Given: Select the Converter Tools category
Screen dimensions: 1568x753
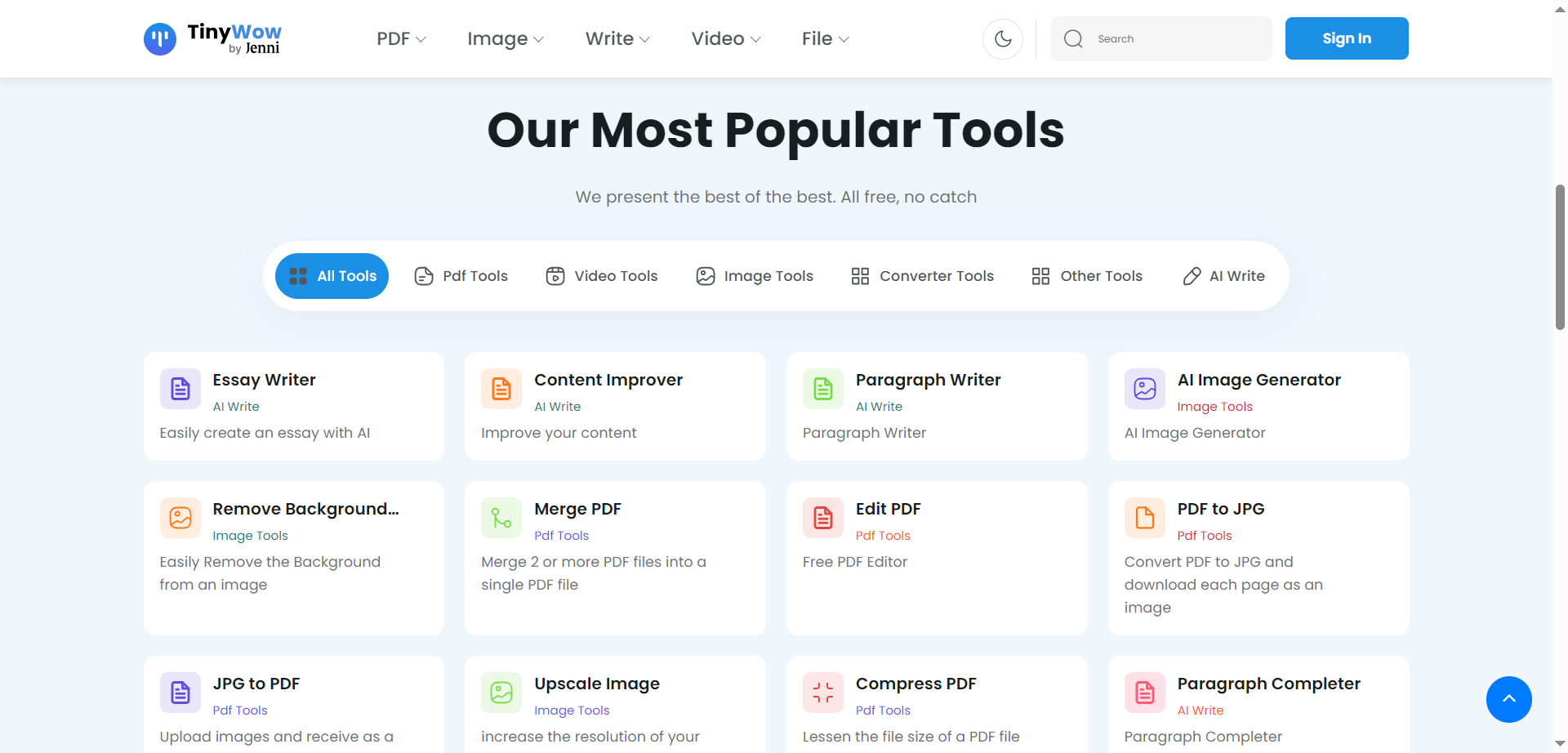Looking at the screenshot, I should (921, 276).
